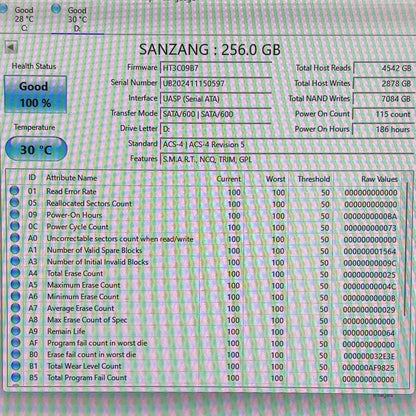This screenshot has width=416, height=416.
Task: Select the Remain Life attribute name
Action: click(x=66, y=331)
